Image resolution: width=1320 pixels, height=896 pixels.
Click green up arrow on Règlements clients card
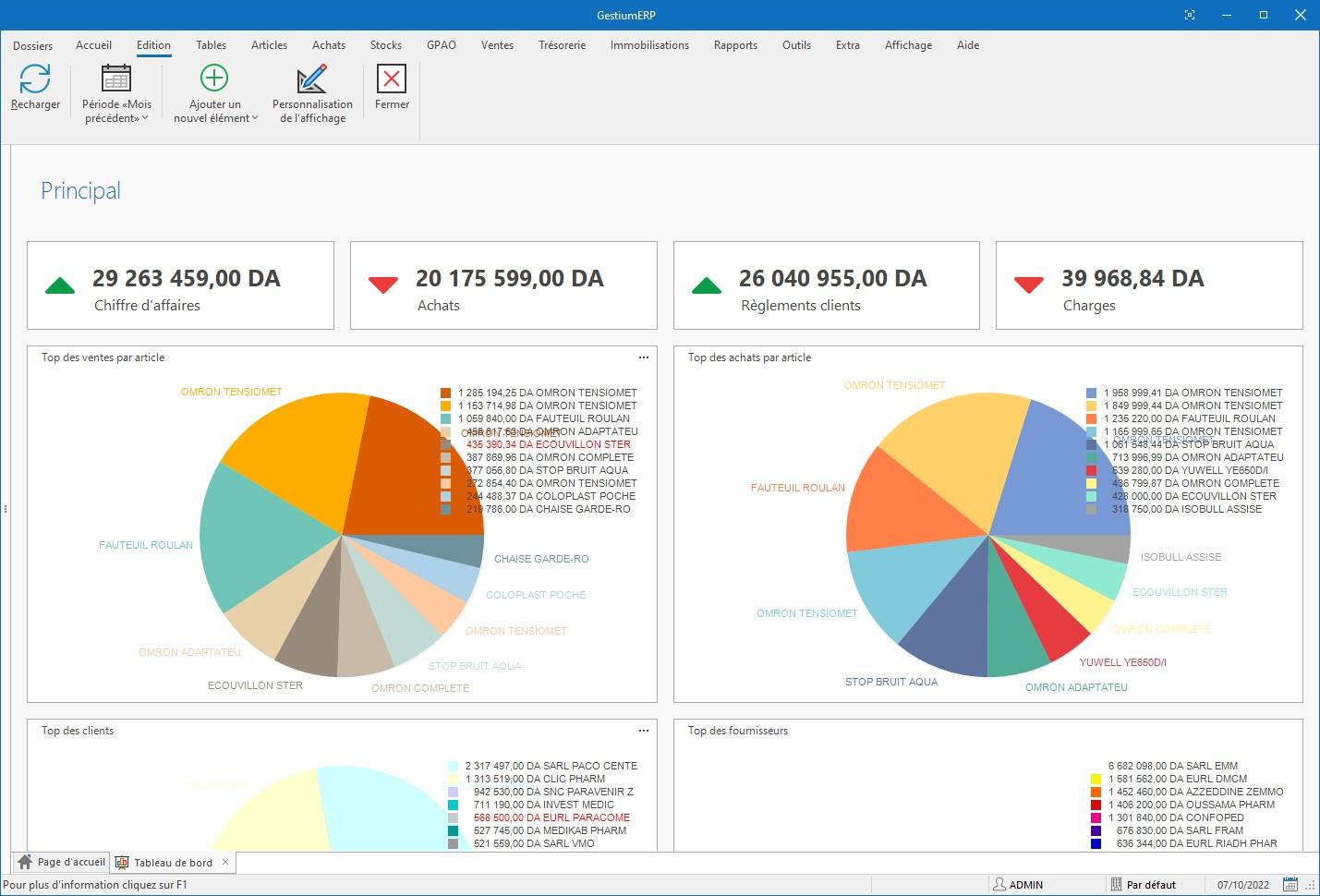pyautogui.click(x=707, y=285)
